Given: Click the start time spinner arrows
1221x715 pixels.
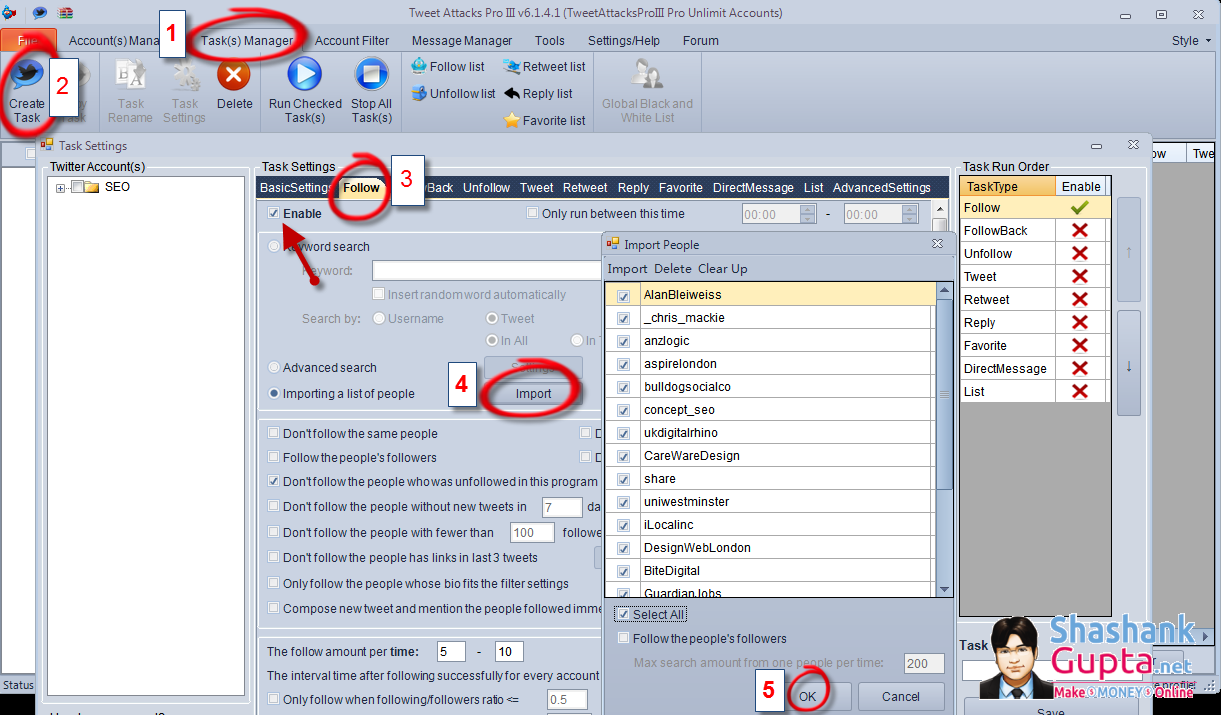Looking at the screenshot, I should tap(808, 214).
